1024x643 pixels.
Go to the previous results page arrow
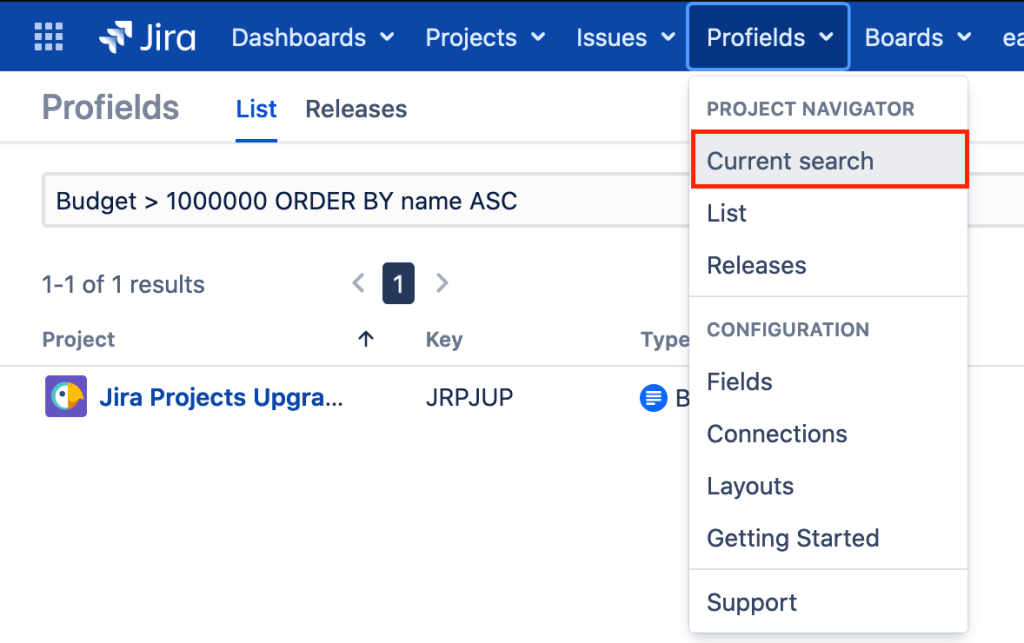click(359, 284)
